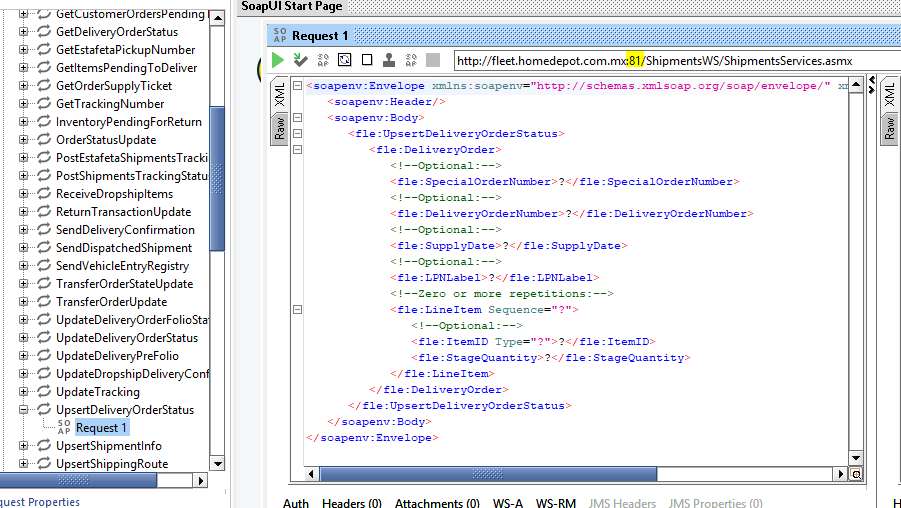Click the magnifier icon at editor corner

tap(856, 475)
